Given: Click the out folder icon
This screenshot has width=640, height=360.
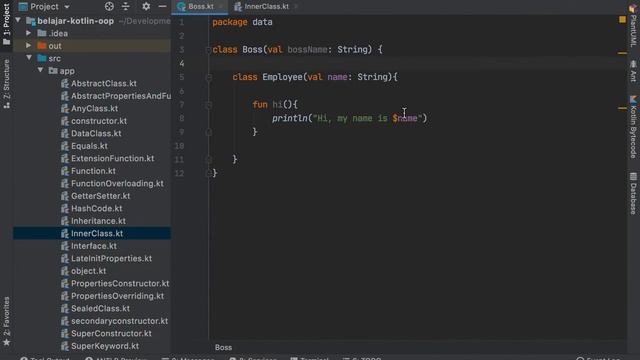Looking at the screenshot, I should tap(42, 45).
